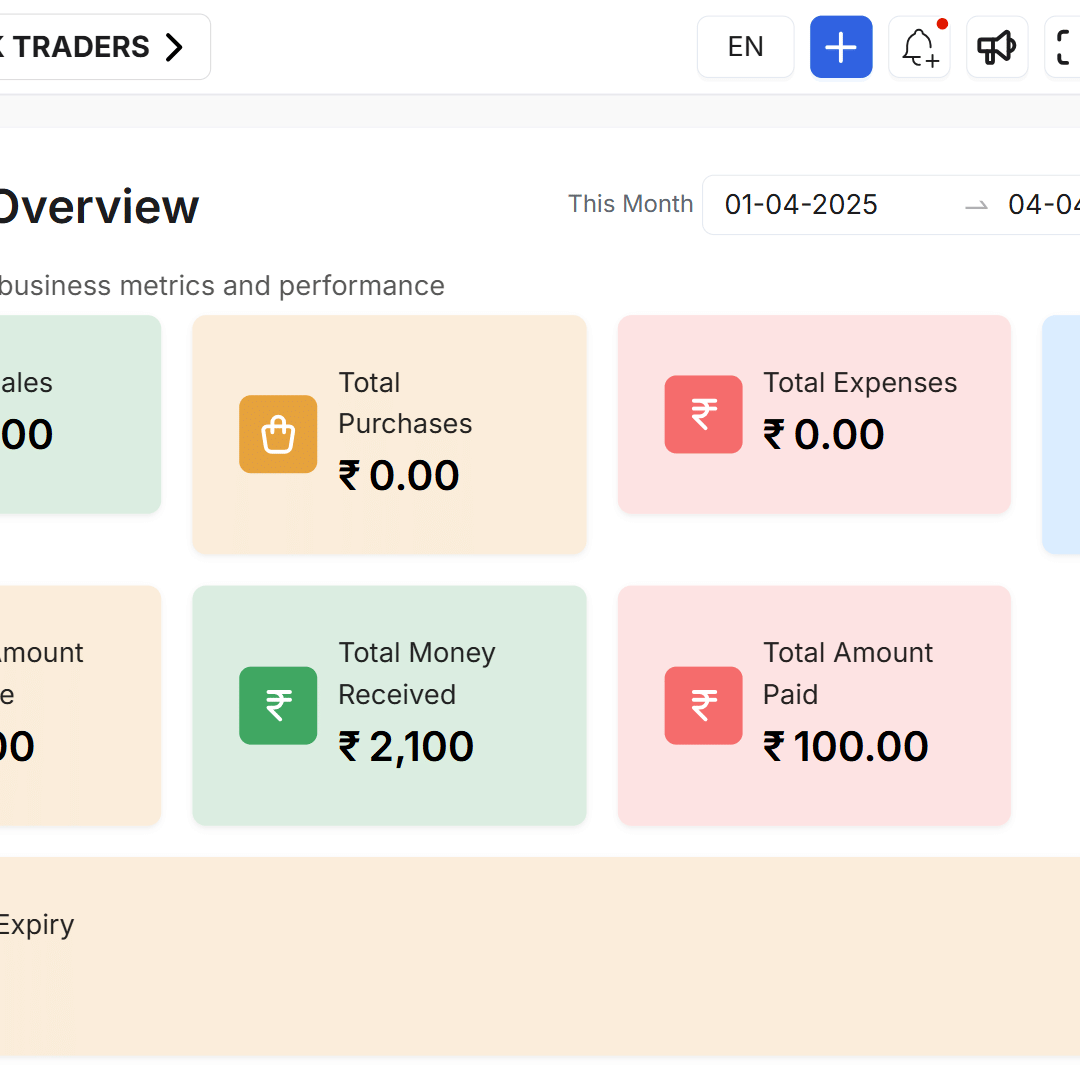Click the 'This Month' label

(x=630, y=204)
